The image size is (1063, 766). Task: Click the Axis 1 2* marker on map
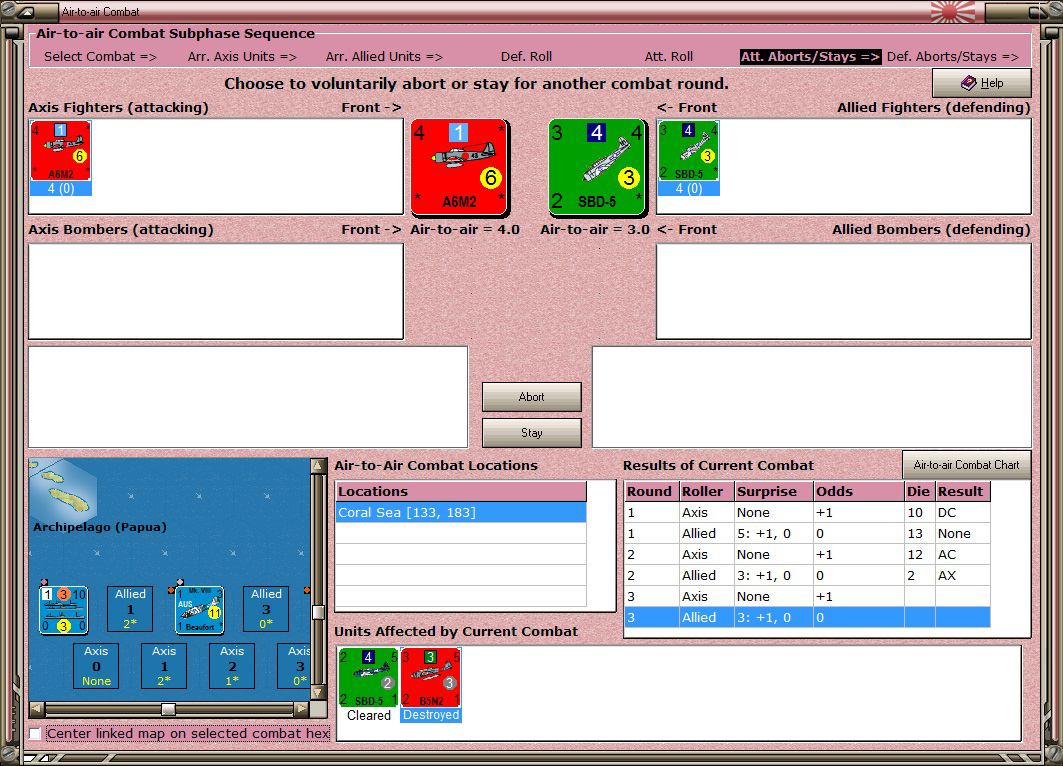pyautogui.click(x=164, y=666)
